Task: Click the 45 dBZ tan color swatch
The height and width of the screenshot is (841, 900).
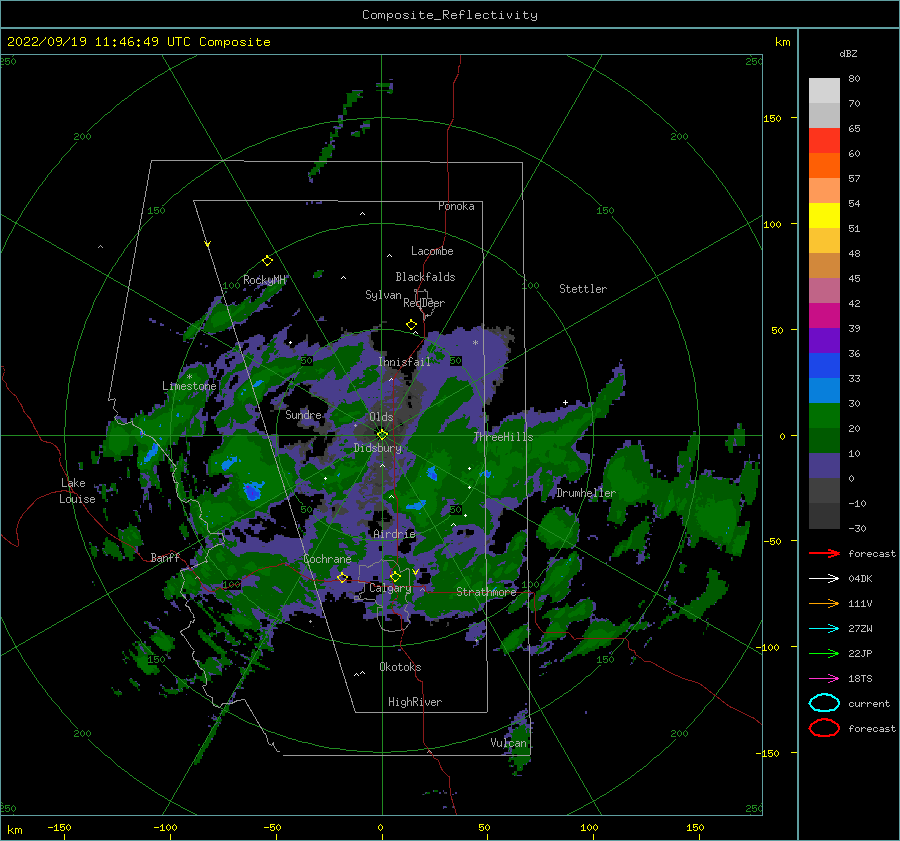Action: pos(824,265)
